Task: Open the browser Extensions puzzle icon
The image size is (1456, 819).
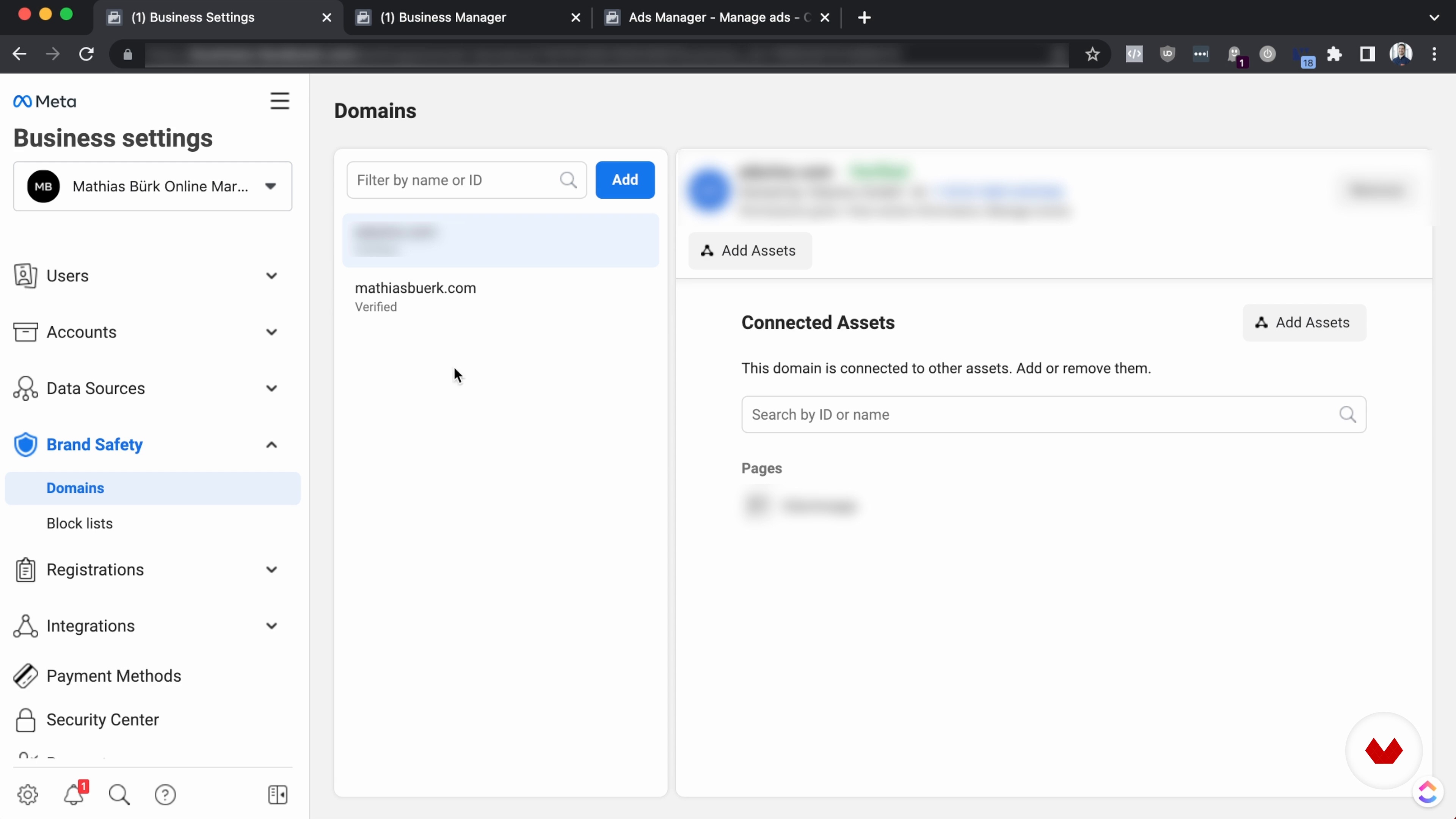Action: click(x=1335, y=54)
